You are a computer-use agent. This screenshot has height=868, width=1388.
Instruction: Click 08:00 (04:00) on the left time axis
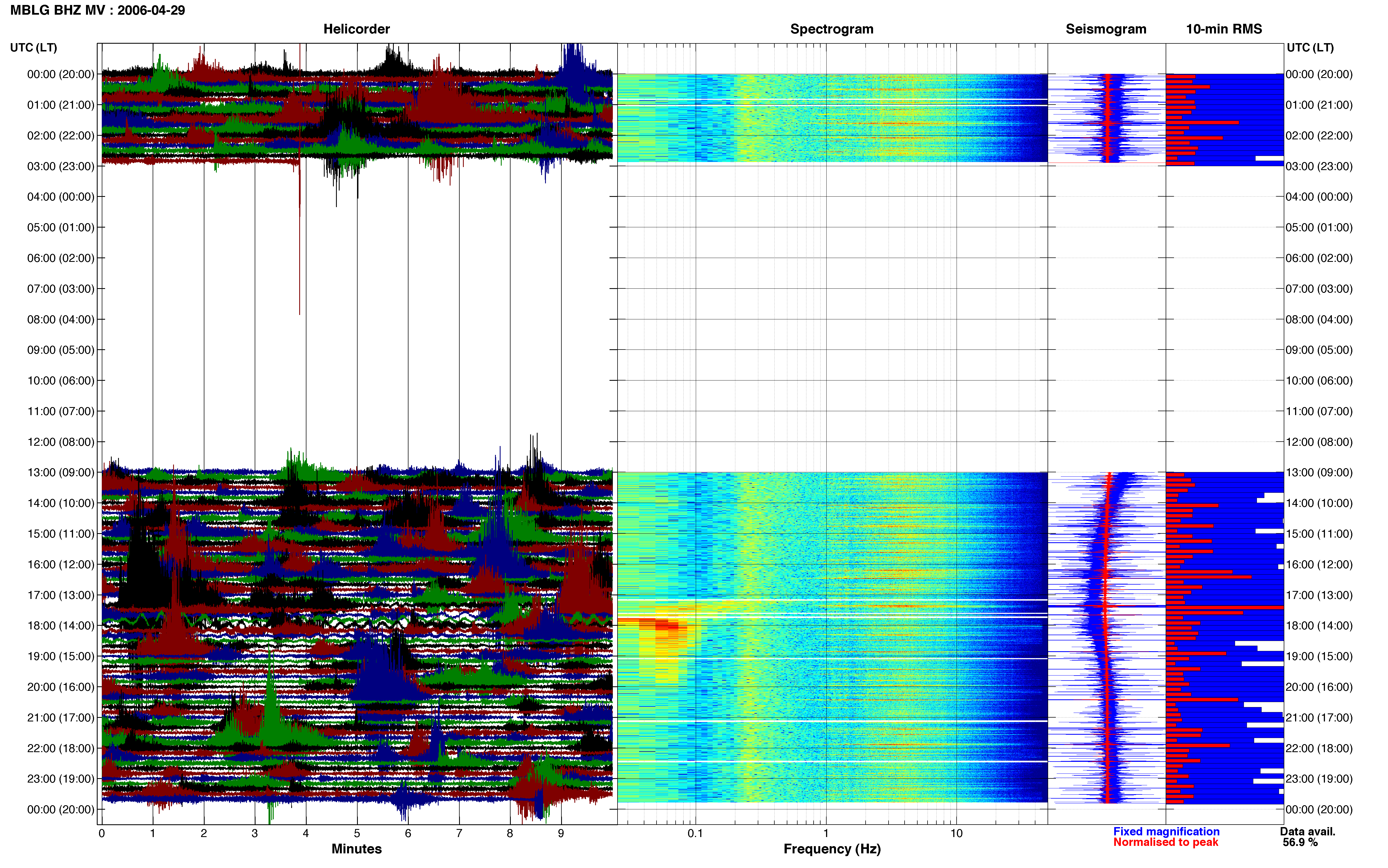point(60,319)
